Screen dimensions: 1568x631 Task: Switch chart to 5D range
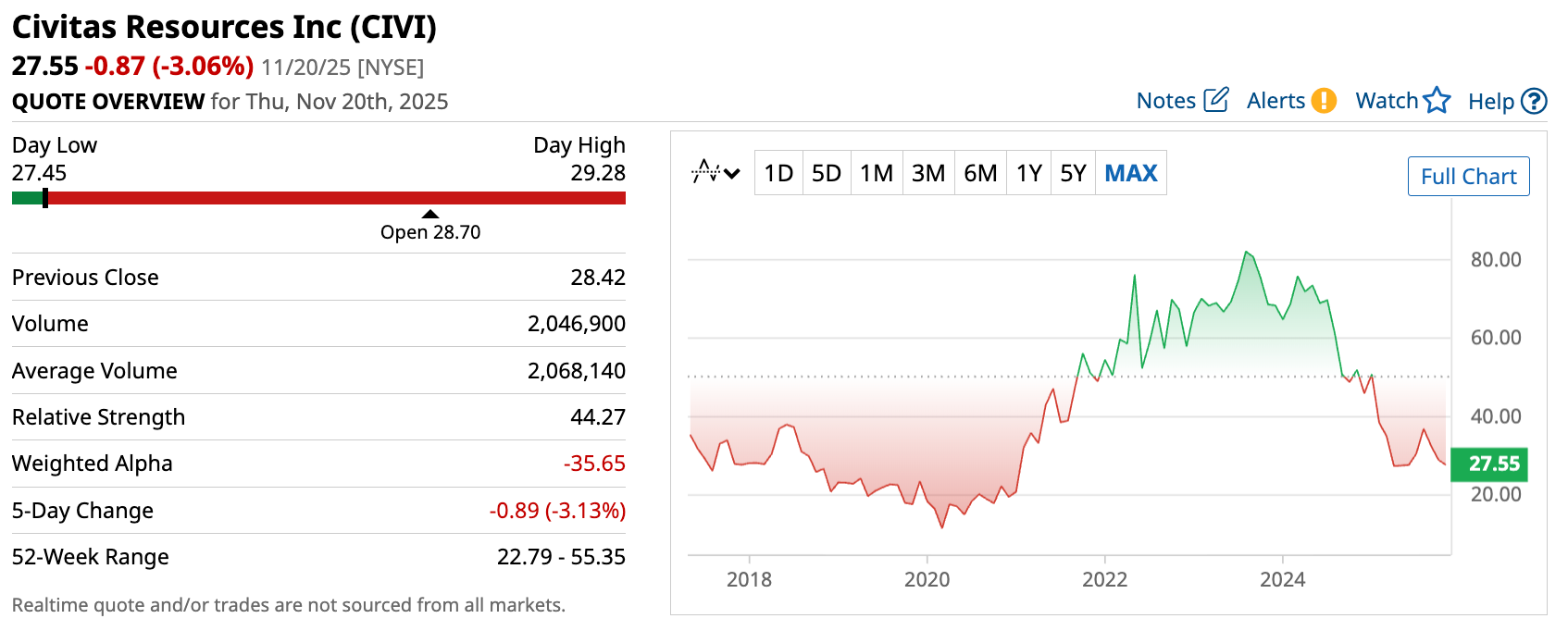[x=826, y=173]
